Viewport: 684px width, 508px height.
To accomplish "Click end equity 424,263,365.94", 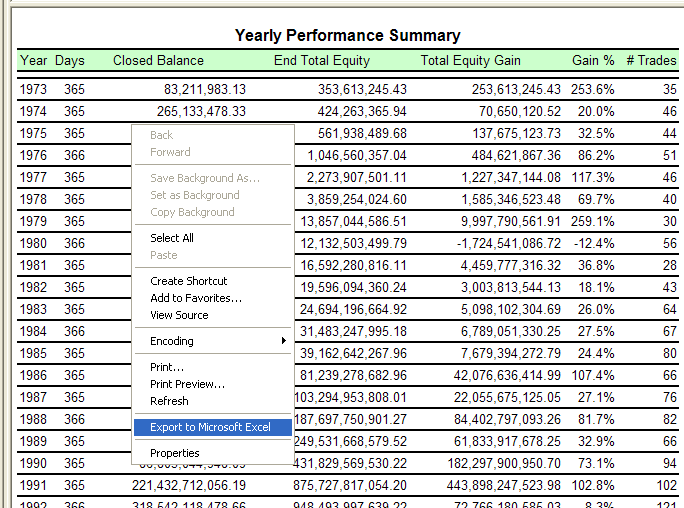I will click(362, 111).
